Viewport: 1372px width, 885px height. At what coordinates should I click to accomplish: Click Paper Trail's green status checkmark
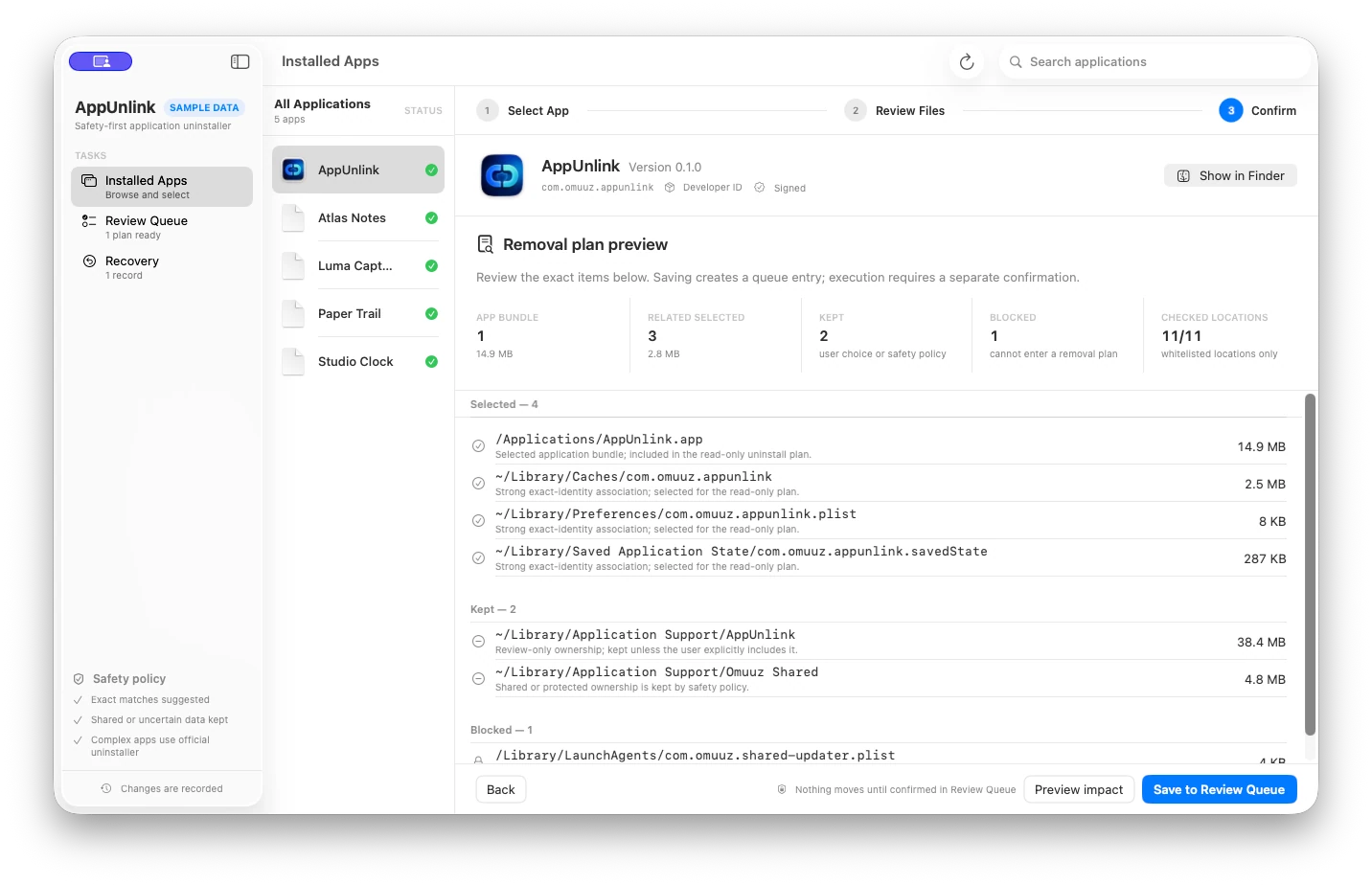click(x=431, y=313)
